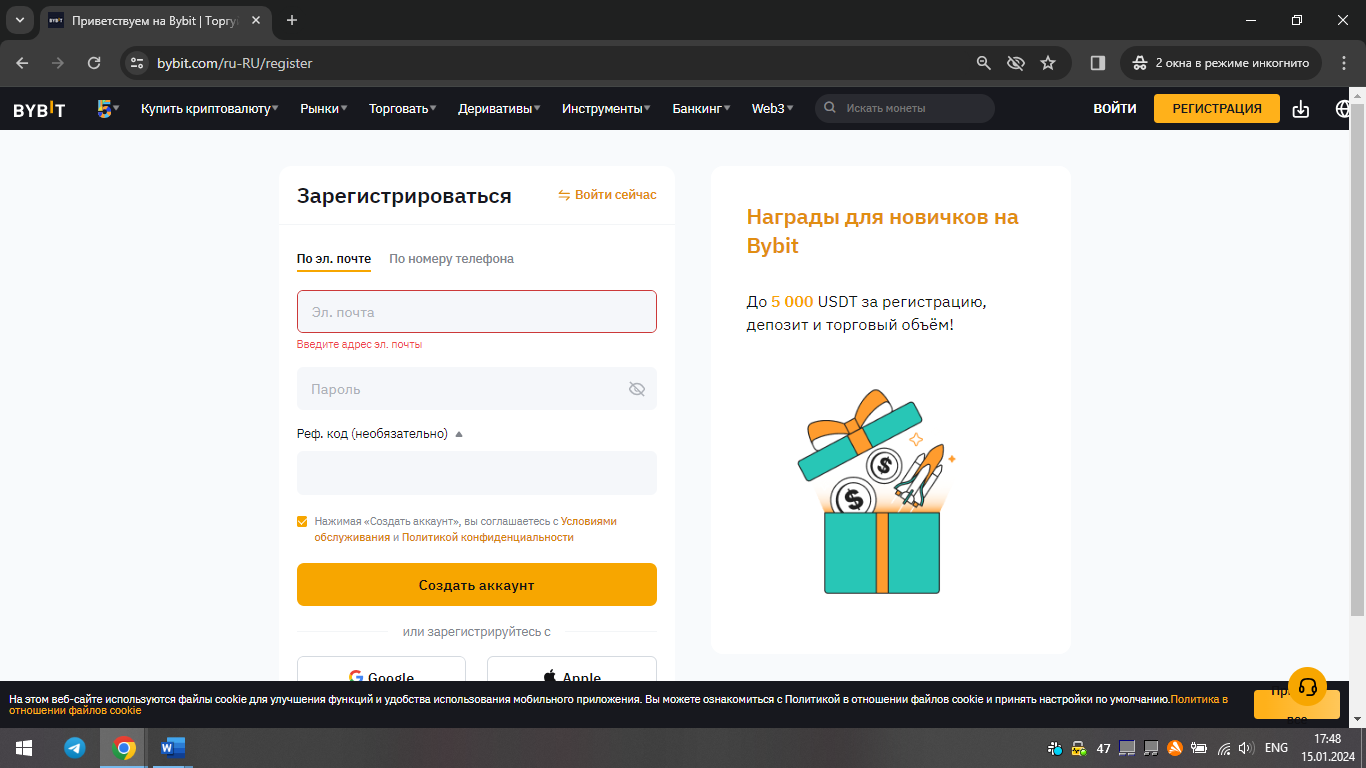Click the Эл. почта input field
This screenshot has height=768, width=1366.
point(477,312)
